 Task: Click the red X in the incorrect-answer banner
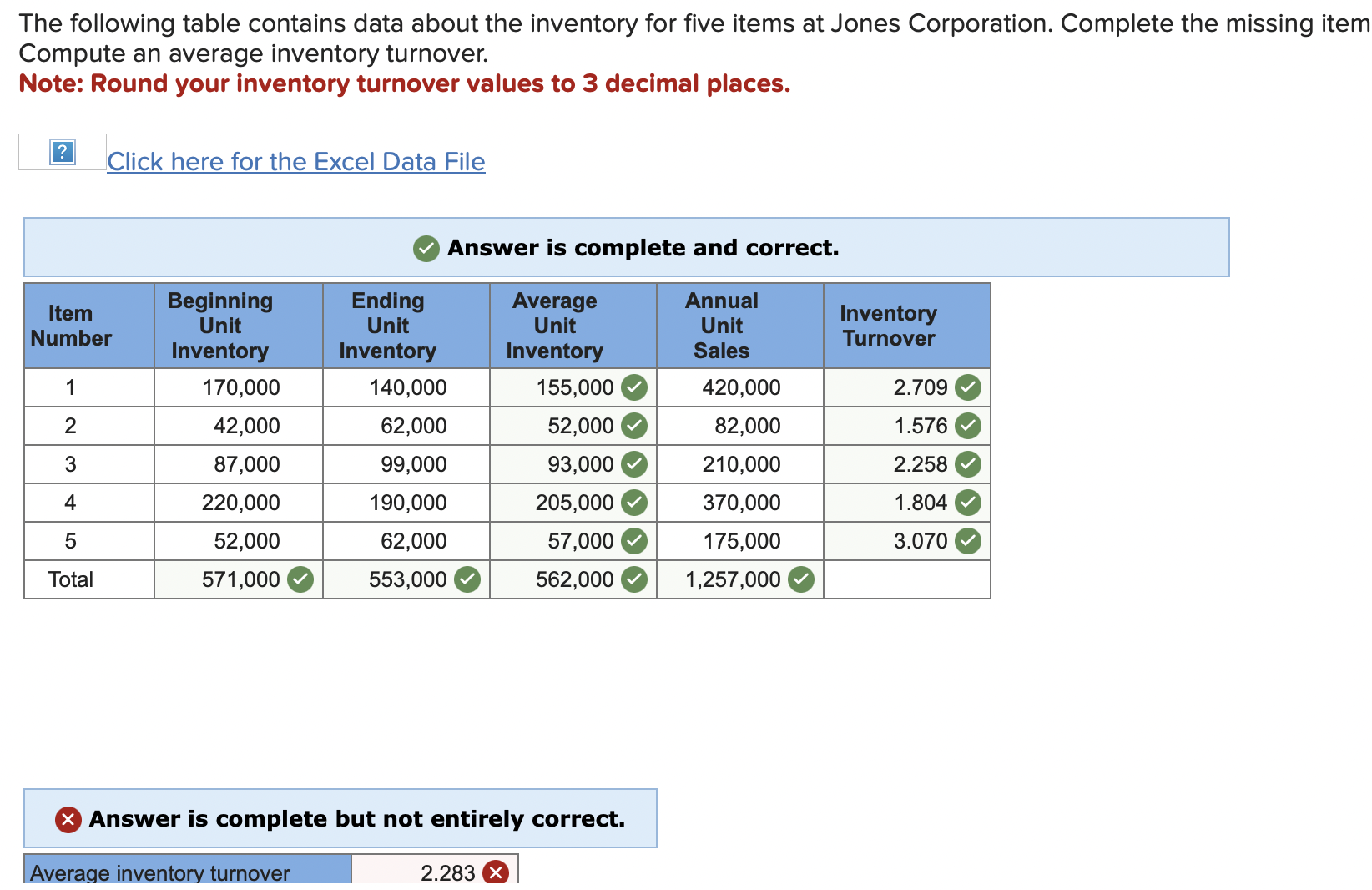(x=67, y=819)
